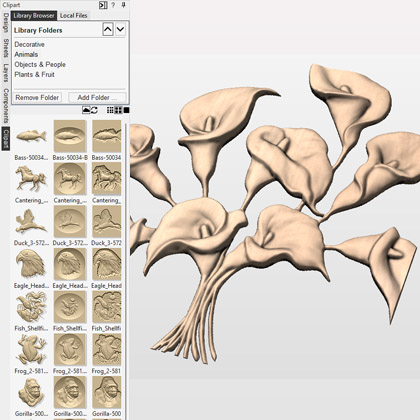This screenshot has height=420, width=420.
Task: Select large single thumbnail view icon
Action: tap(126, 110)
